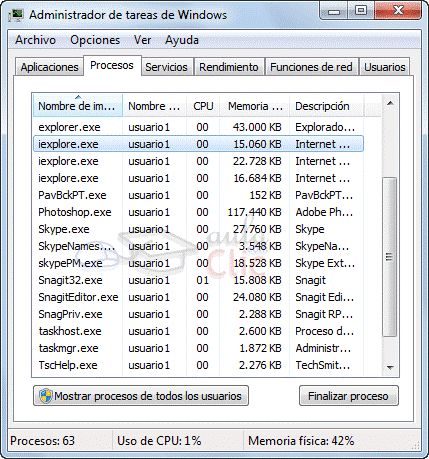This screenshot has height=459, width=429.
Task: Select the taskhost.exe process
Action: (x=198, y=331)
